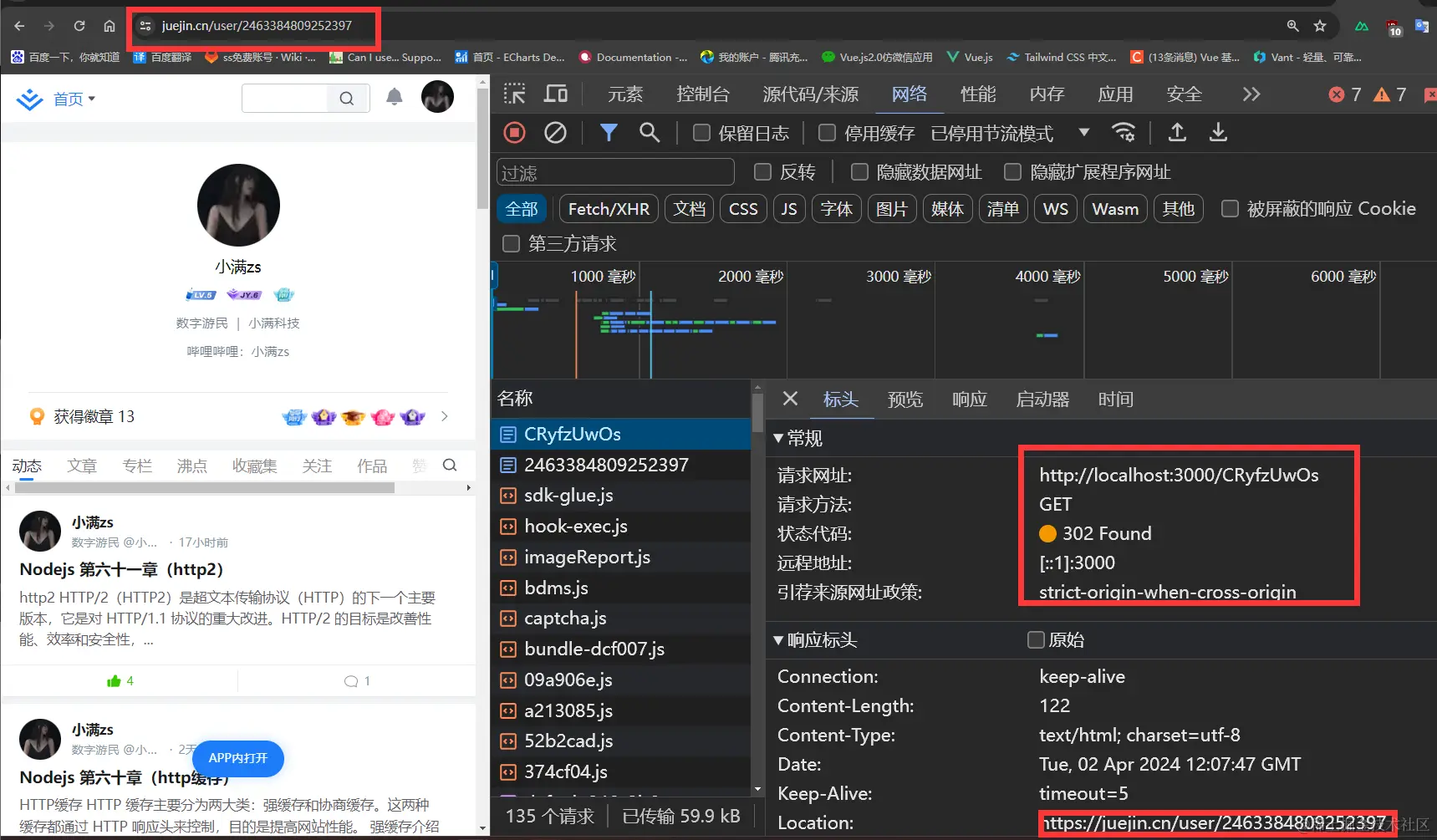The width and height of the screenshot is (1437, 840).
Task: Open the user avatar menu in Juejin header
Action: pyautogui.click(x=437, y=97)
